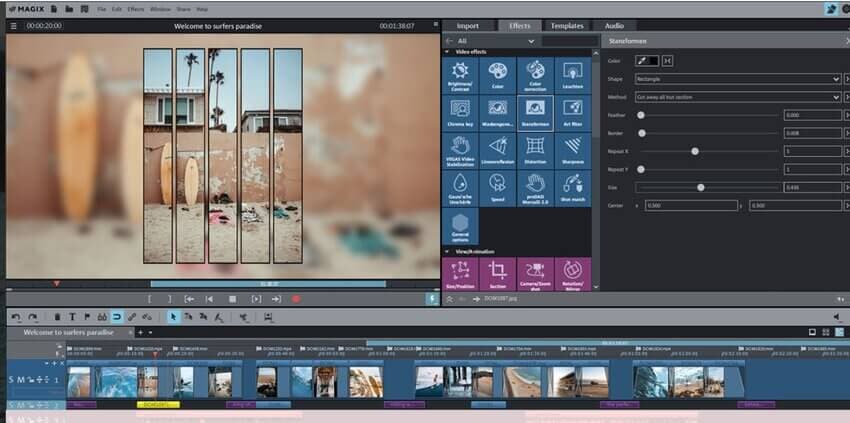Toggle the magnet snapping button in toolbar
The width and height of the screenshot is (850, 423).
117,317
